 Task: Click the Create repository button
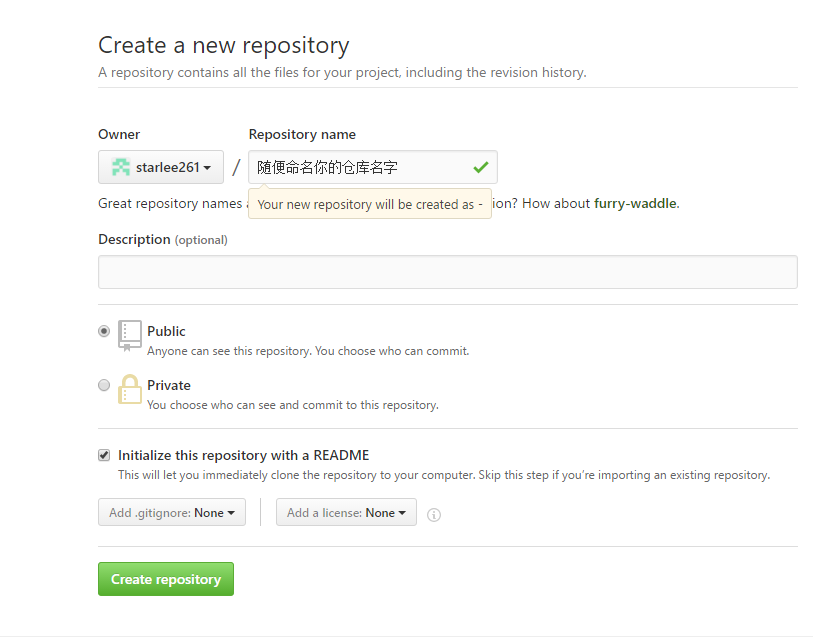point(166,579)
